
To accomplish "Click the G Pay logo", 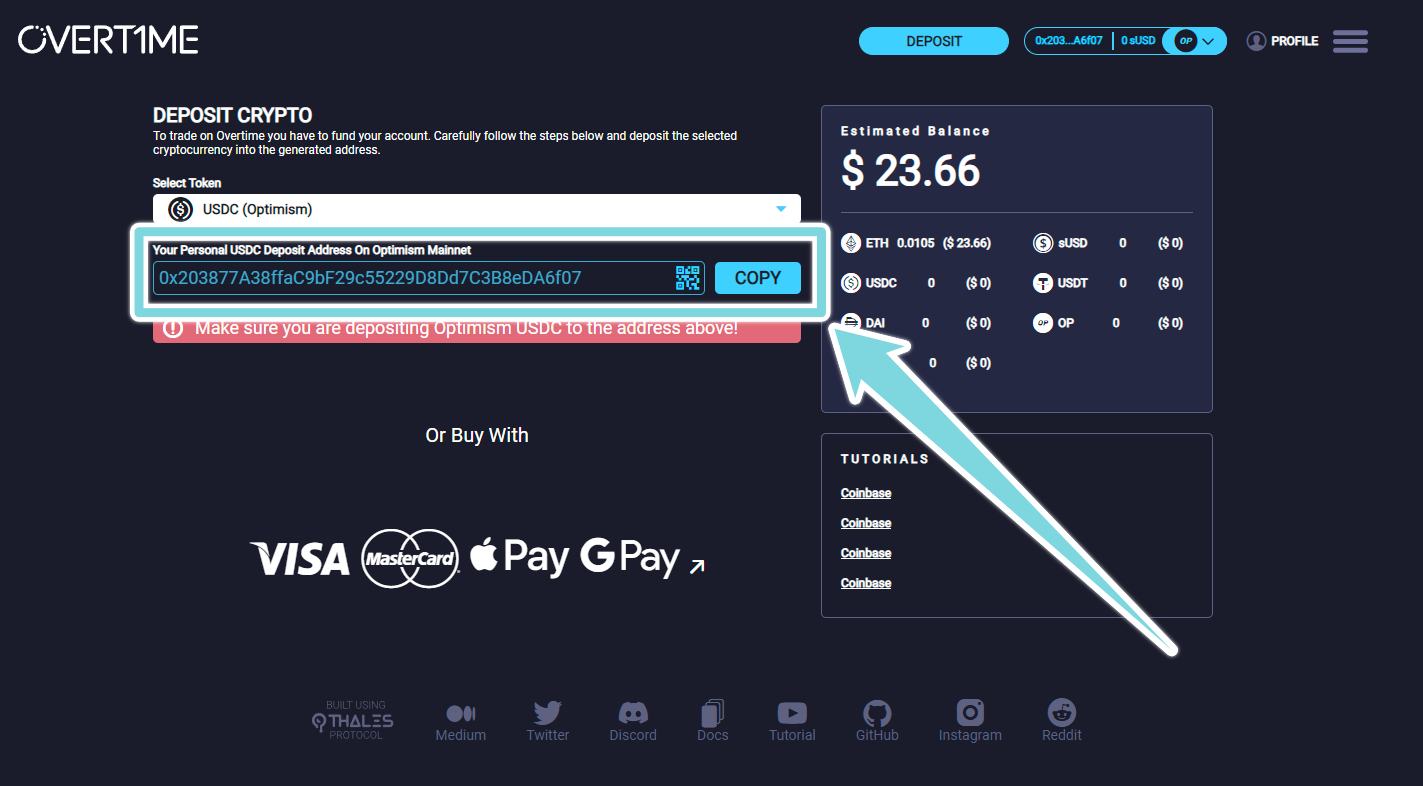I will [630, 557].
